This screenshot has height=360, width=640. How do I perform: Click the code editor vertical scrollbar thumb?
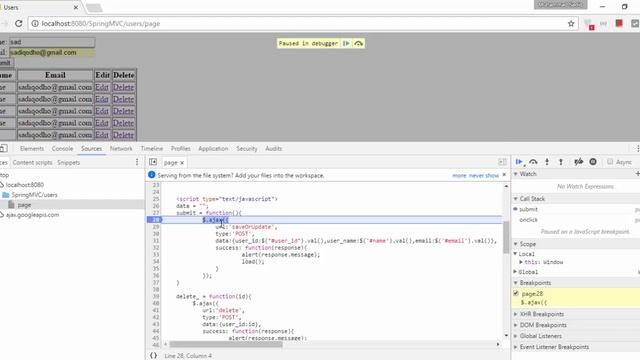click(x=506, y=237)
